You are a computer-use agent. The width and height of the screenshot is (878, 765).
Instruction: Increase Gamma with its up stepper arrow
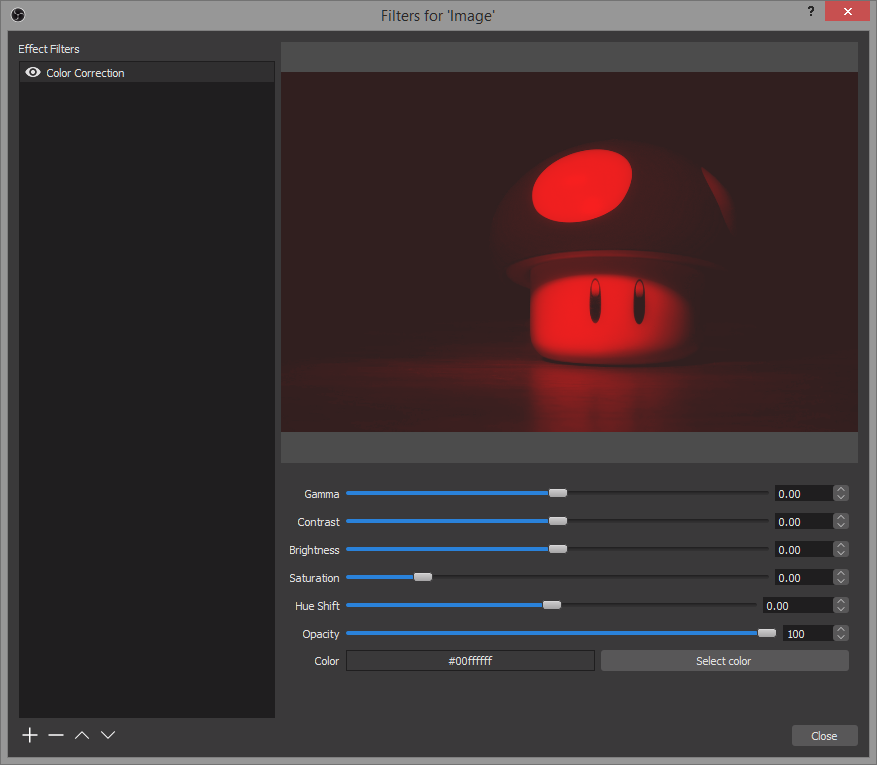click(x=840, y=488)
